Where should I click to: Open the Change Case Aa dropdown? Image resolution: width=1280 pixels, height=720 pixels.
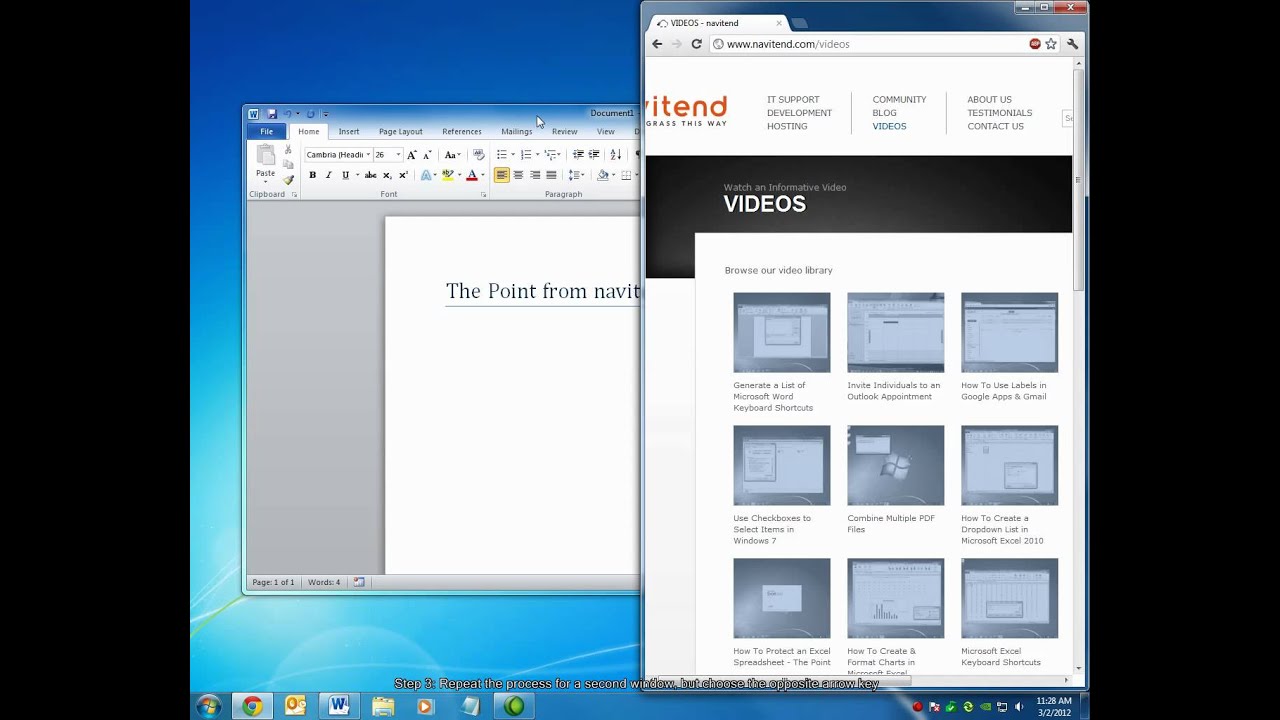tap(452, 155)
